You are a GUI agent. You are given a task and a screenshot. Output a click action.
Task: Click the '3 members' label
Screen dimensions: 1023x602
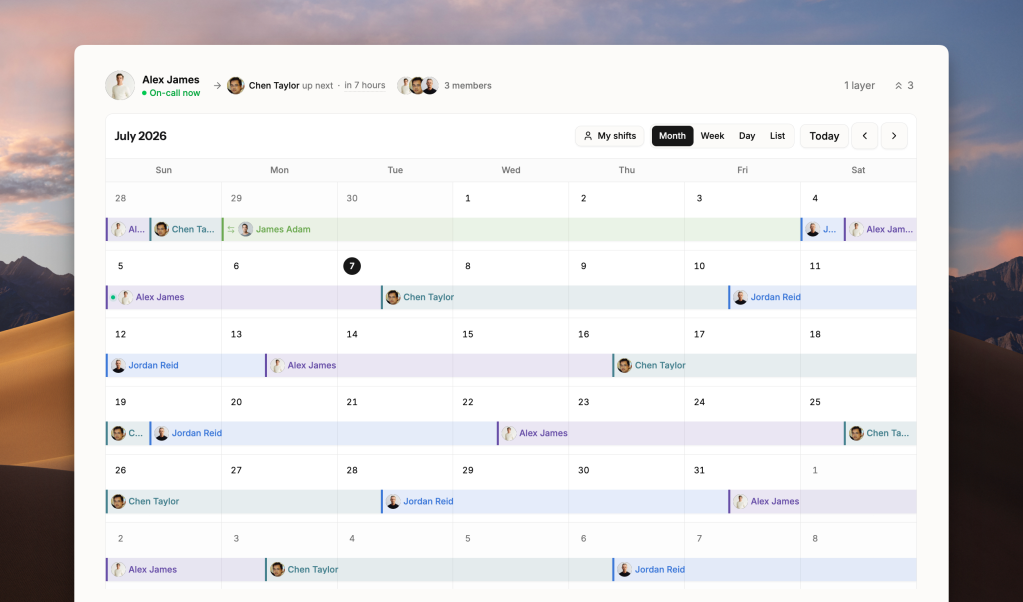[x=468, y=85]
